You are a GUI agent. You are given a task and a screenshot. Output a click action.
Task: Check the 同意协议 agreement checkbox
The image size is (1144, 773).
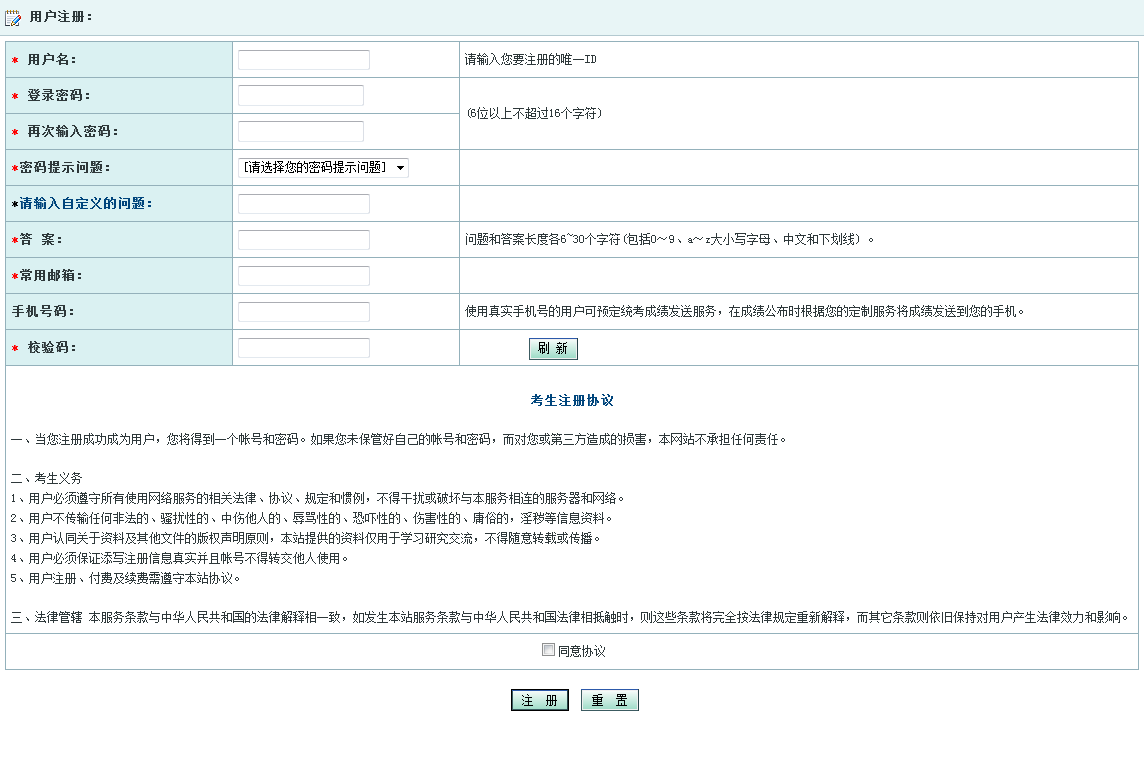point(548,650)
